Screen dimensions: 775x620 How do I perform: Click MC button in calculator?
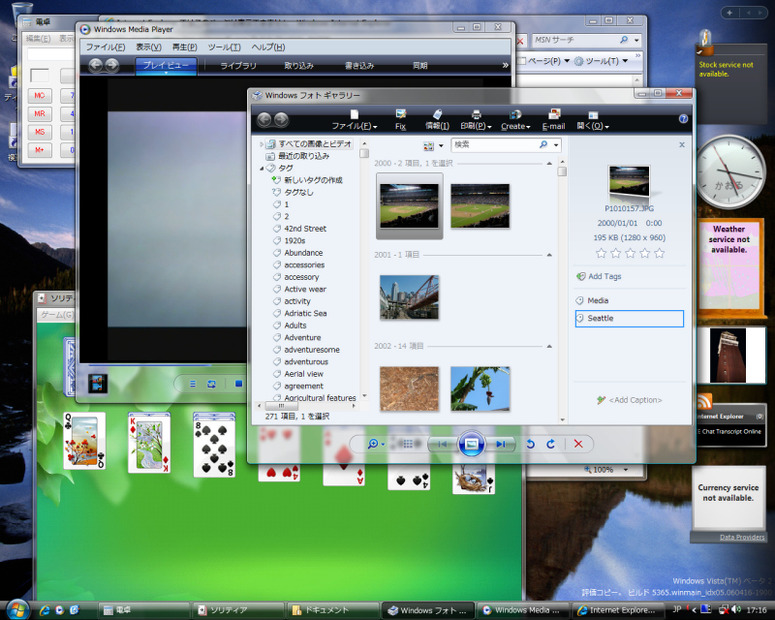point(40,95)
